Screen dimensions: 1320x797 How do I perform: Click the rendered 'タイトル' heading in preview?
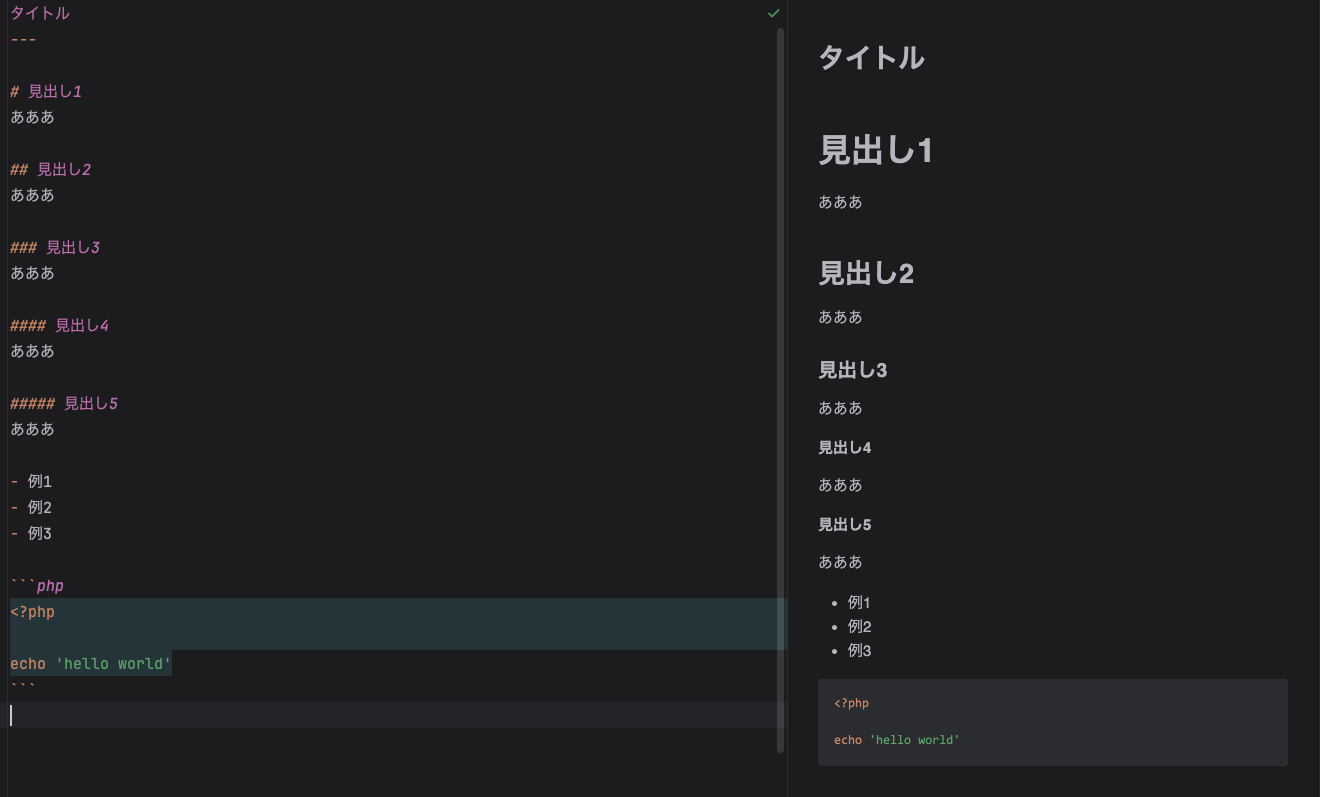pos(871,58)
